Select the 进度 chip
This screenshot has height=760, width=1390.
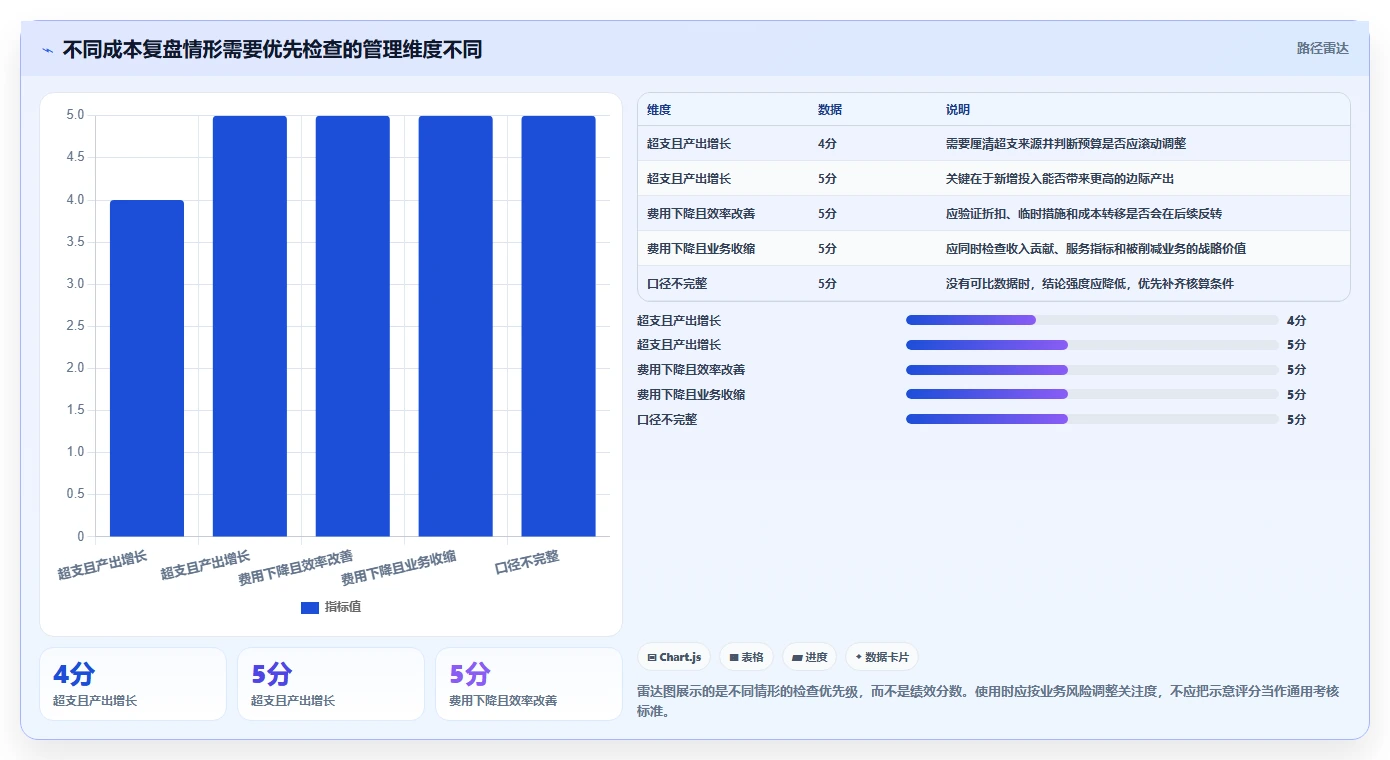(809, 657)
